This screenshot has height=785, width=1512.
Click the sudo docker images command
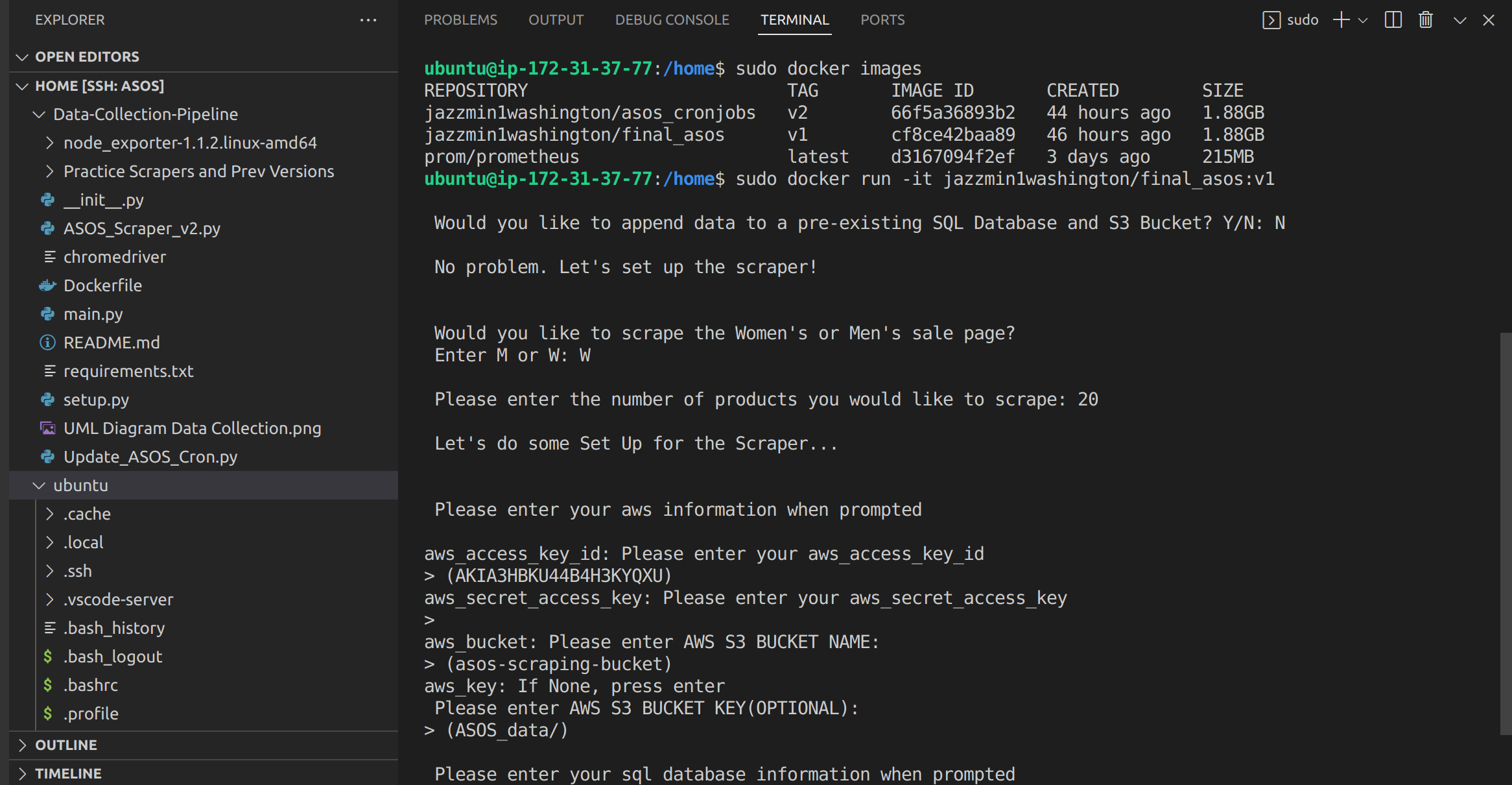point(829,69)
